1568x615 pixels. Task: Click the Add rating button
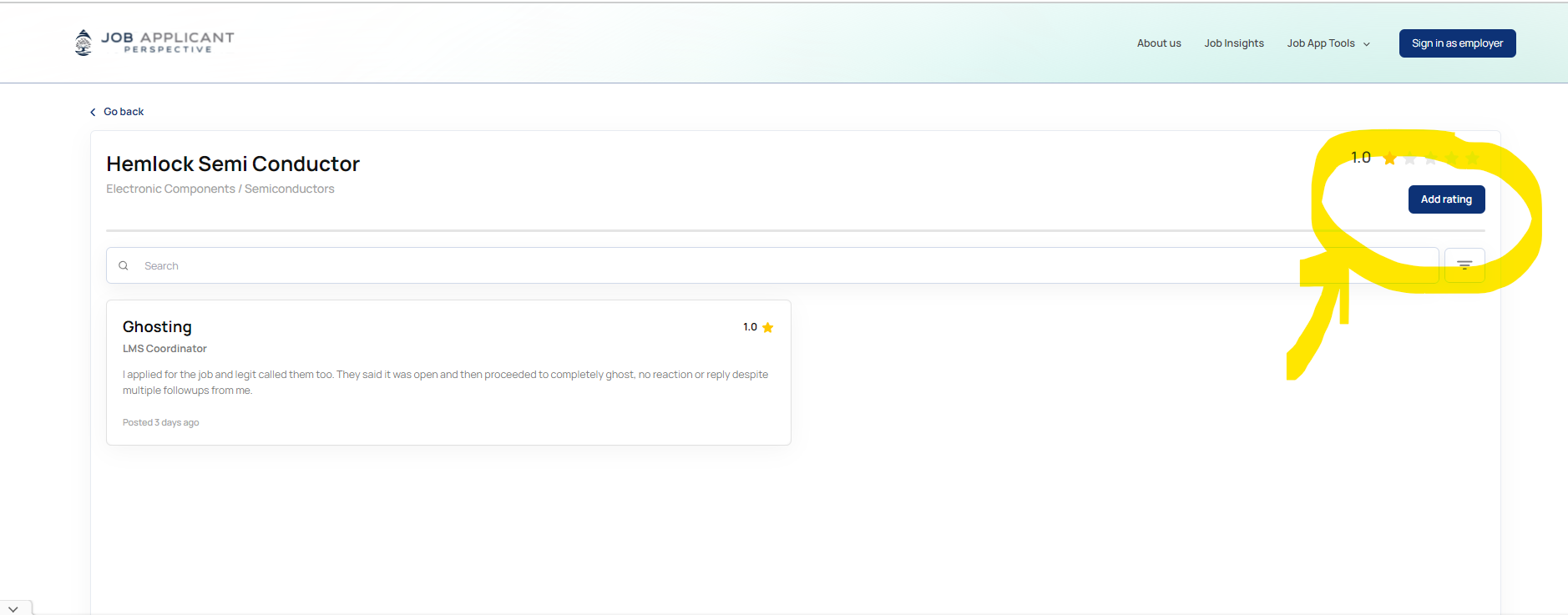pyautogui.click(x=1446, y=199)
